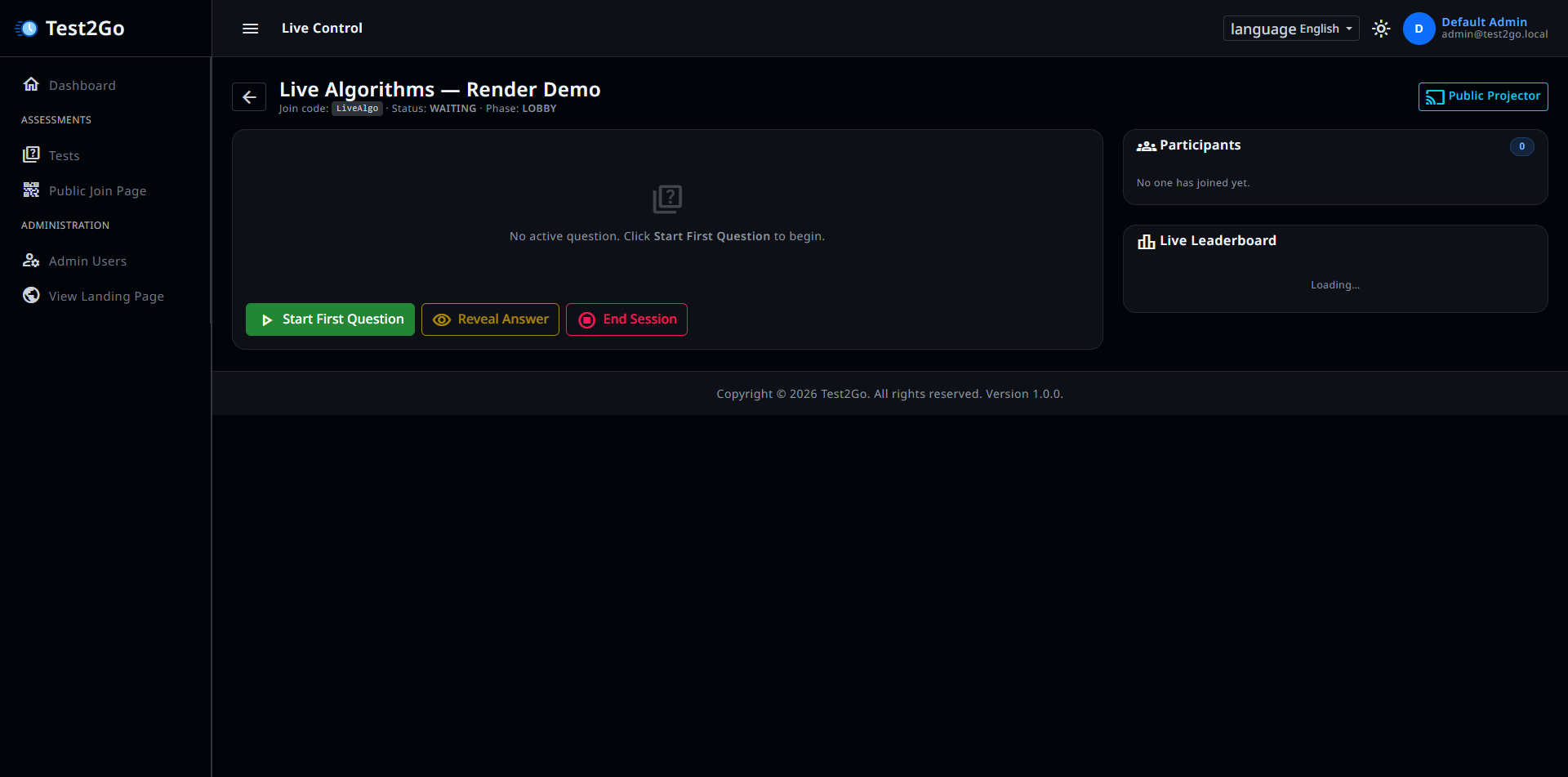Click the Live Leaderboard heading
Viewport: 1568px width, 777px height.
(x=1218, y=240)
